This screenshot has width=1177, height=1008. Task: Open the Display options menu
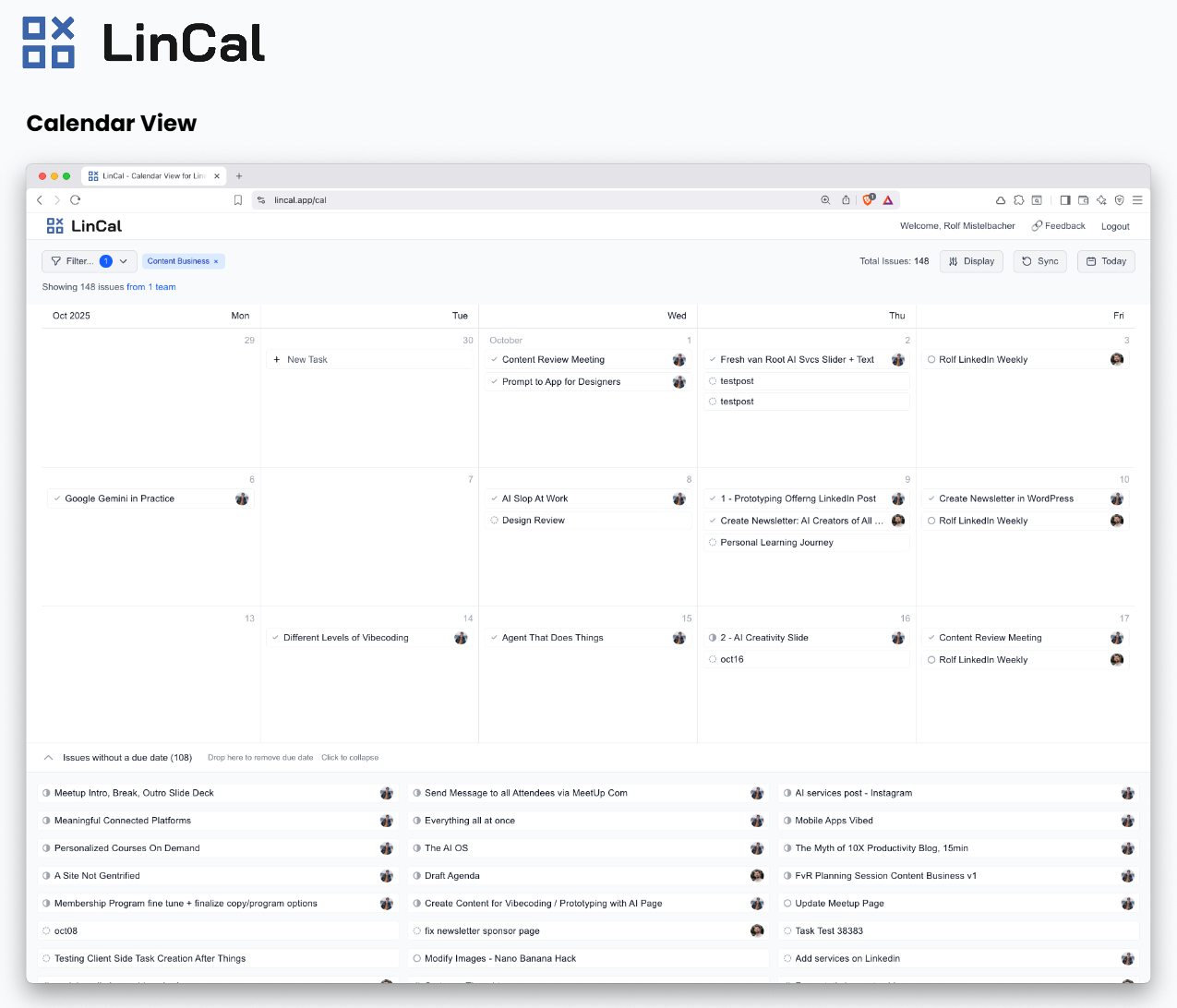tap(971, 261)
